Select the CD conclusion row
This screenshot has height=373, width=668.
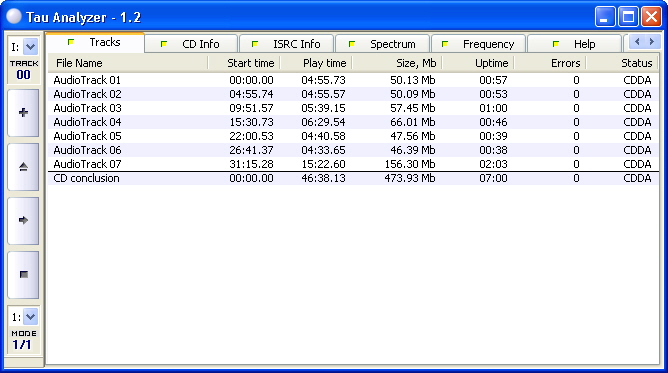click(353, 178)
